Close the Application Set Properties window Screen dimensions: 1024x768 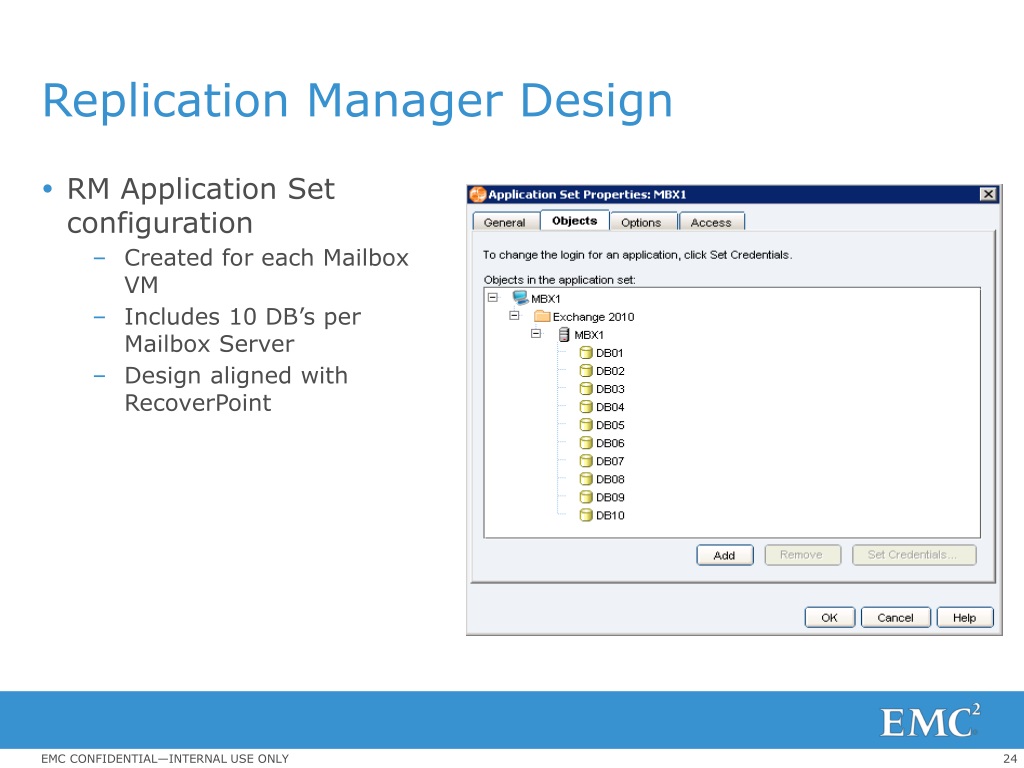[989, 194]
